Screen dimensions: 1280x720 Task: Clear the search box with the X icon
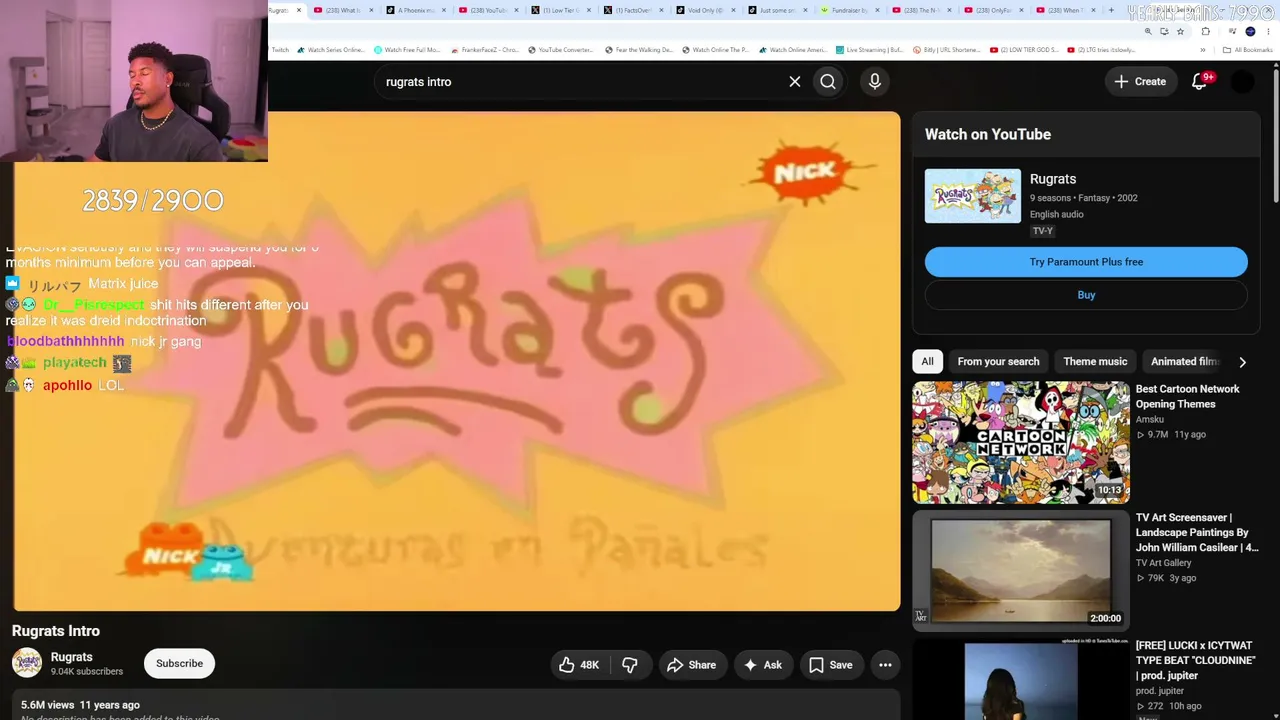point(795,82)
